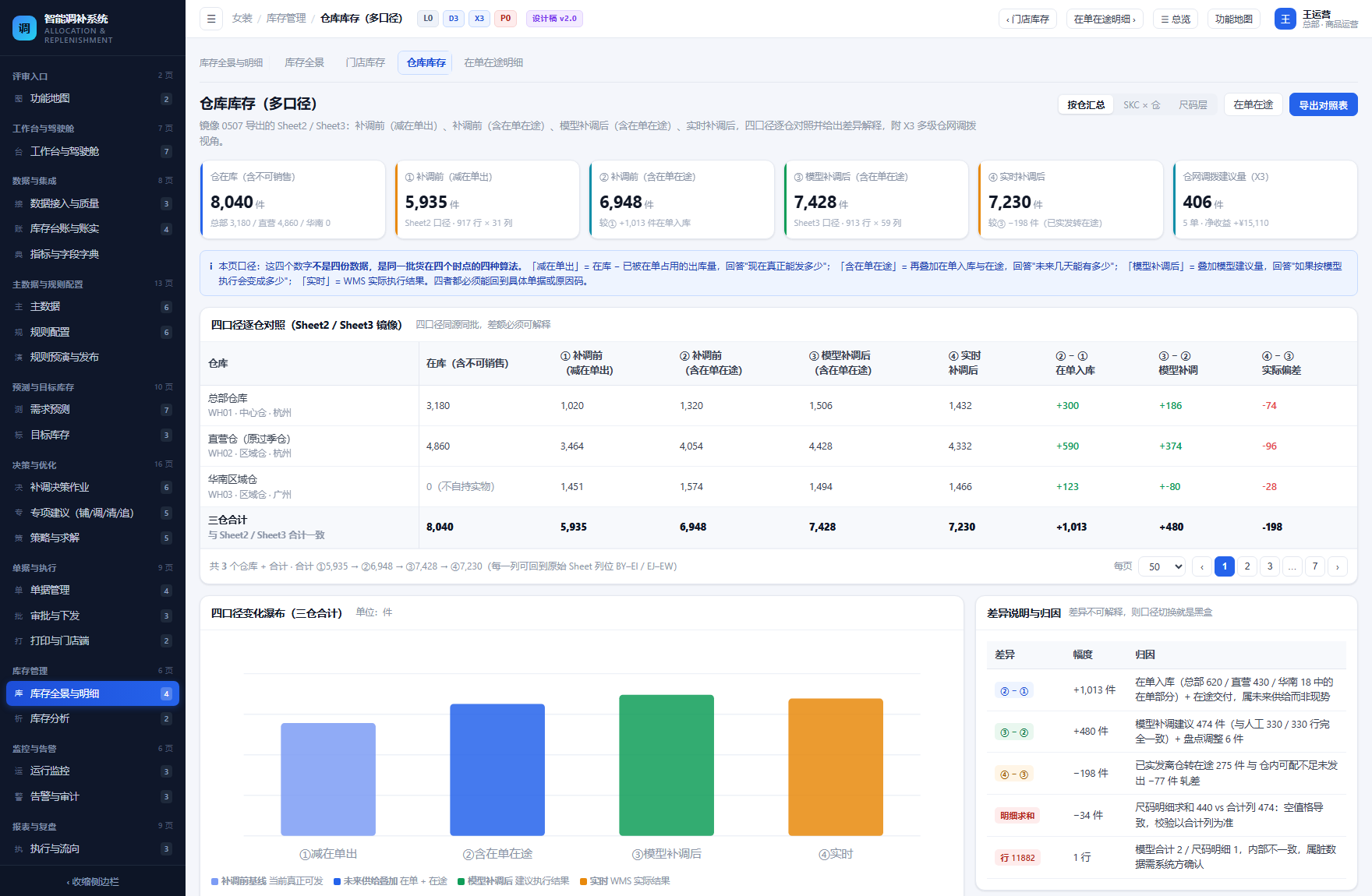1372x896 pixels.
Task: Switch to the 门店库存 tab
Action: 365,62
